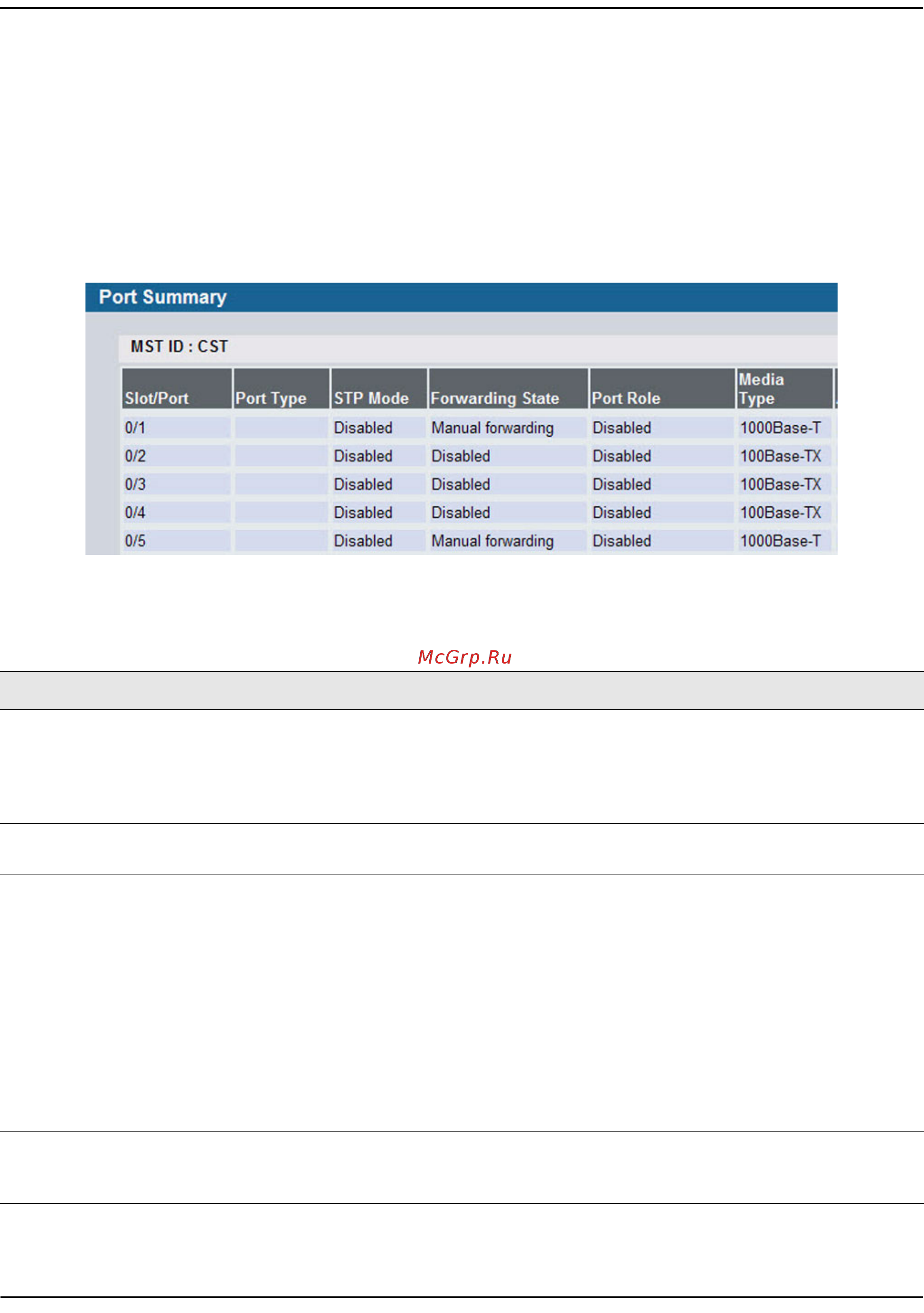Click the STP Mode column header
This screenshot has height=1313, width=924.
coord(379,388)
